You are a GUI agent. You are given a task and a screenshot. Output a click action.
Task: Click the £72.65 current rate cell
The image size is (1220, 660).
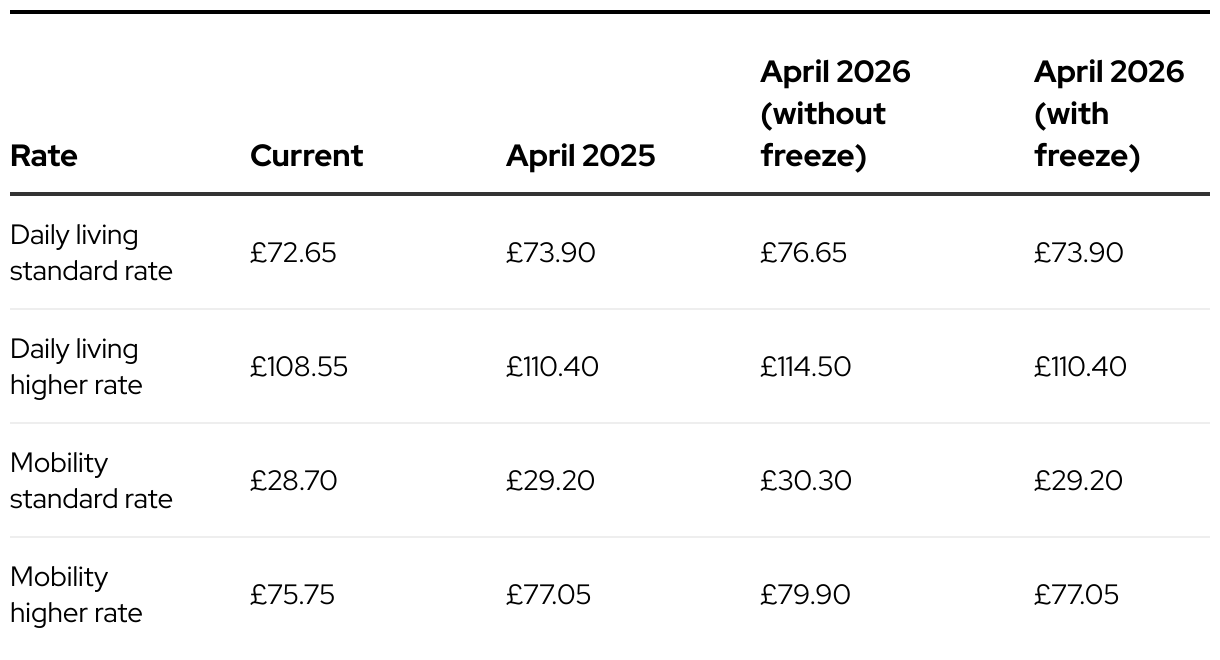point(293,253)
